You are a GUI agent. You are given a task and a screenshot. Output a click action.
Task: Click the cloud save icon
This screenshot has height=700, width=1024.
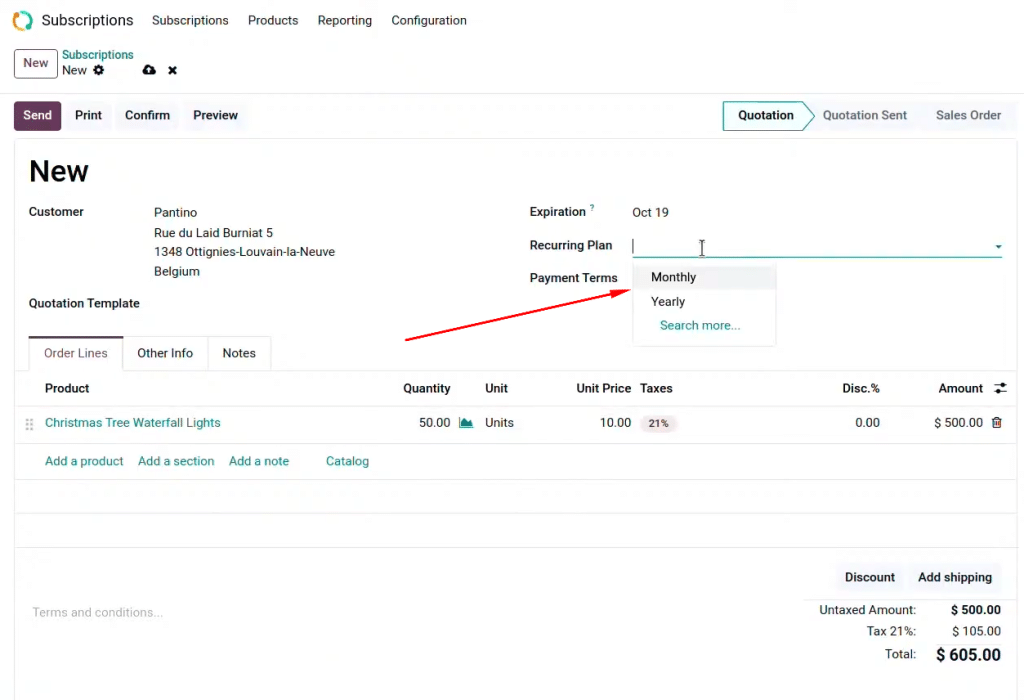tap(149, 70)
